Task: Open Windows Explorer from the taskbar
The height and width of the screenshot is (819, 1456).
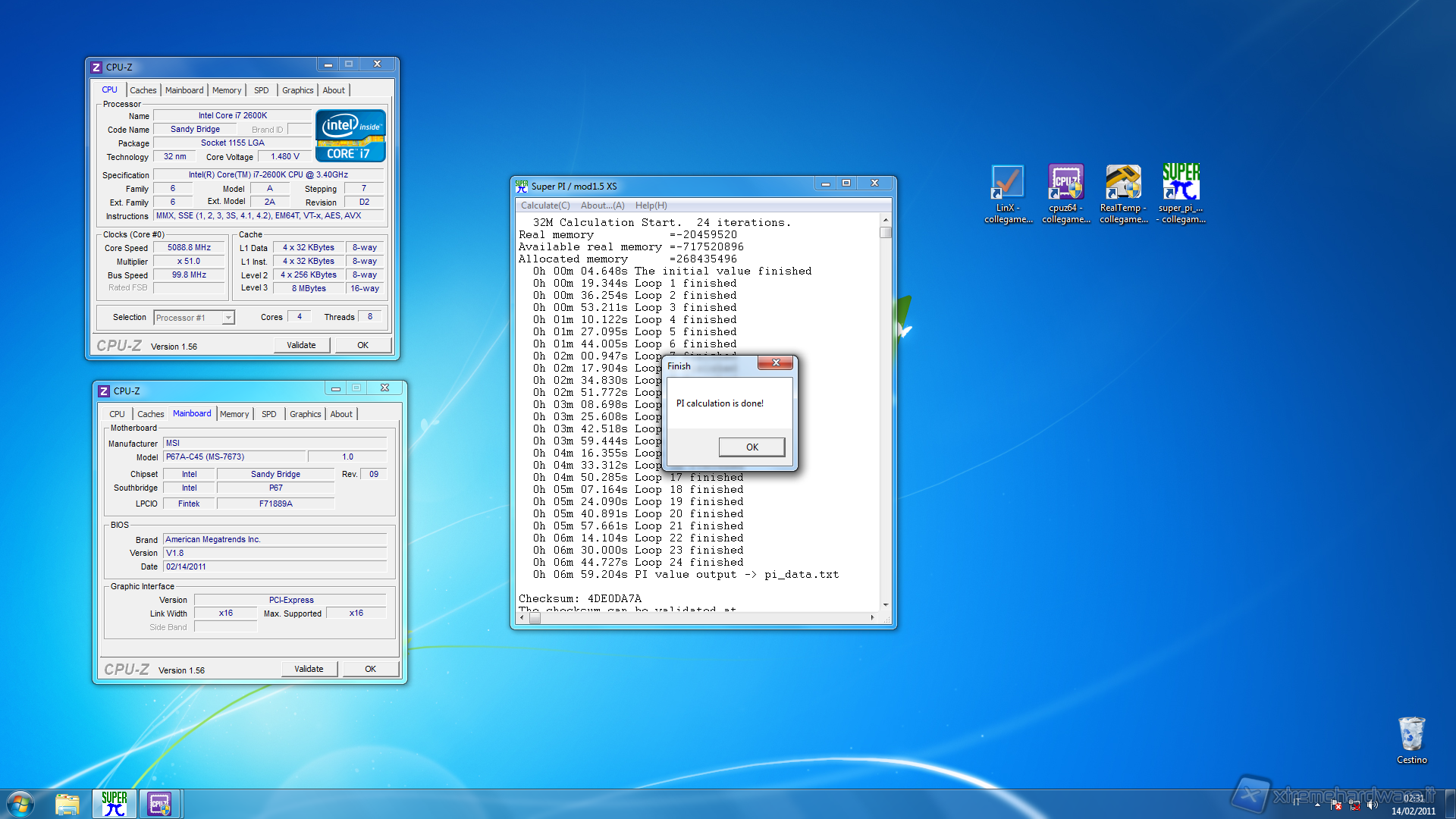Action: [x=67, y=804]
